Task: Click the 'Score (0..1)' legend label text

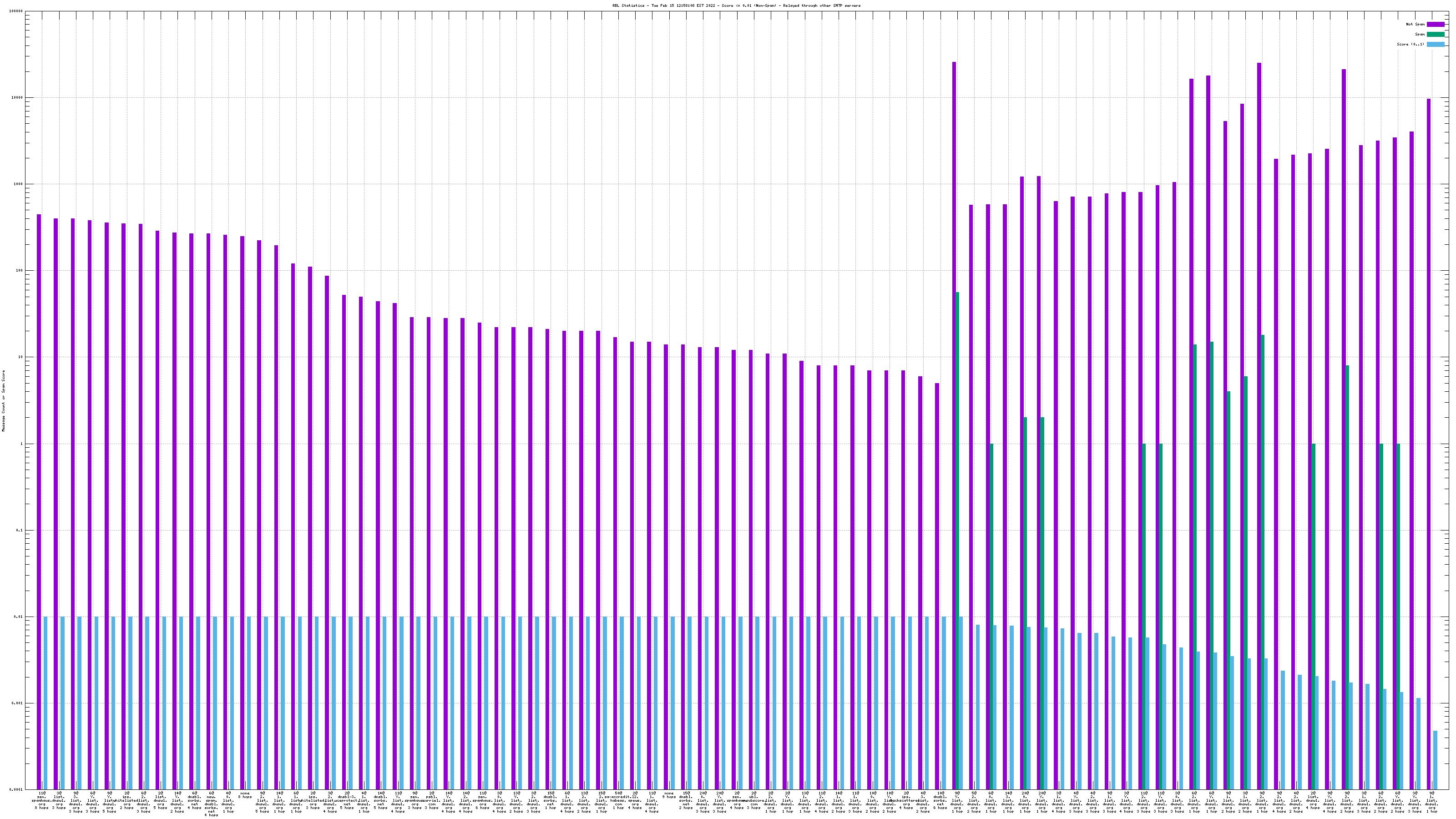Action: pyautogui.click(x=1410, y=44)
